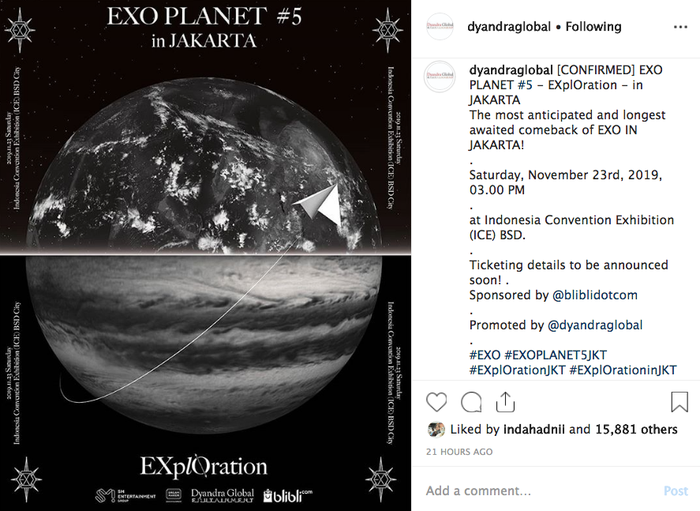
Task: Show the 15,881 others who liked
Action: (x=636, y=429)
